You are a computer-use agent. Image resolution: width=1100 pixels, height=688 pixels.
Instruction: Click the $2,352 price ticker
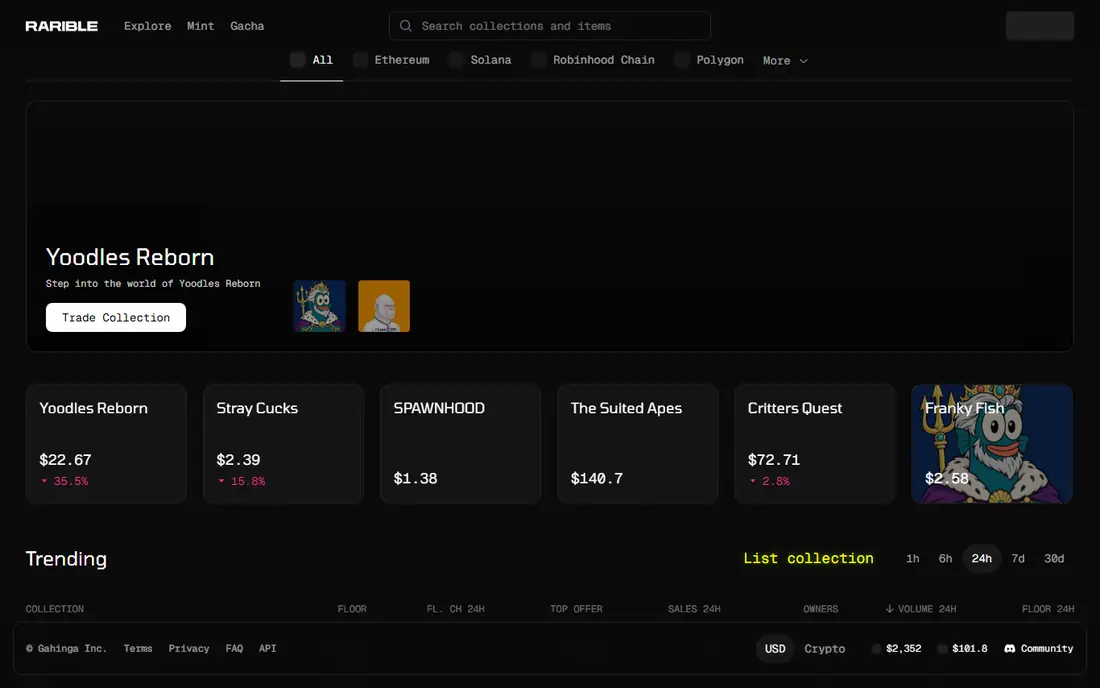897,649
